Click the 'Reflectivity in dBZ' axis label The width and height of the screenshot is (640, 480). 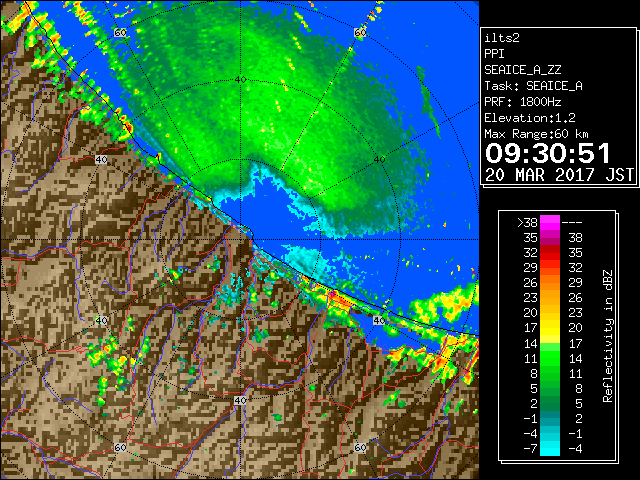tap(608, 336)
